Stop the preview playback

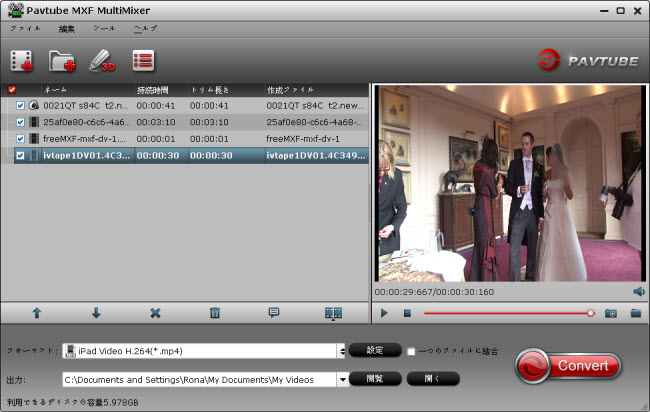coord(407,313)
